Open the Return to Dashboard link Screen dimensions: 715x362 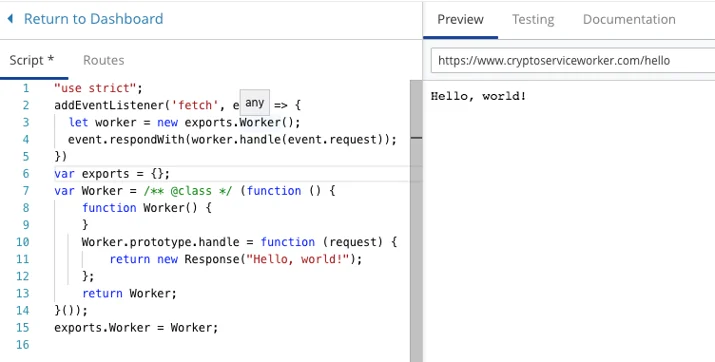coord(93,19)
